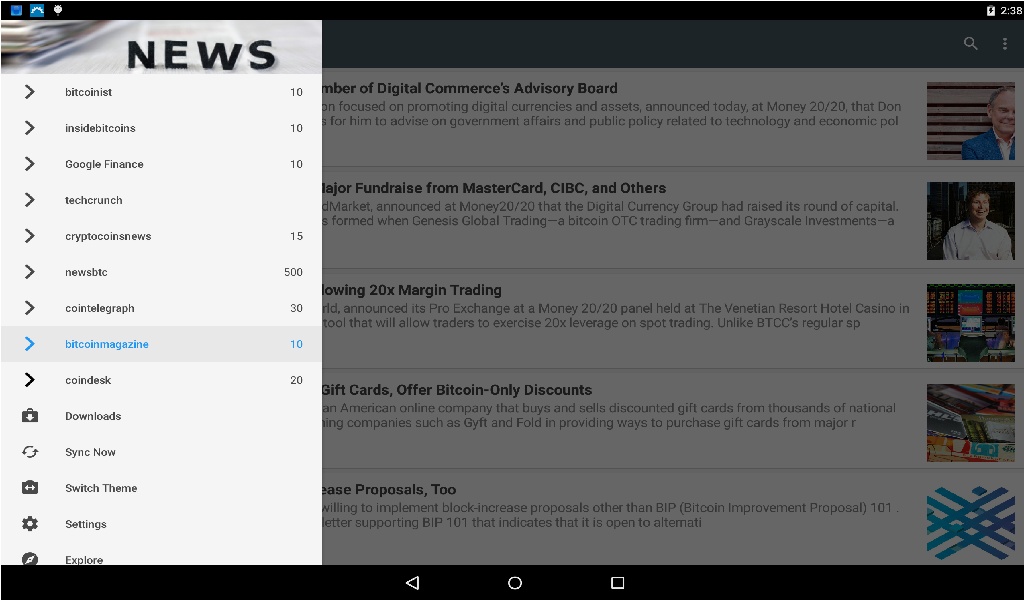Tap the Android home button
The width and height of the screenshot is (1024, 600).
coord(515,582)
